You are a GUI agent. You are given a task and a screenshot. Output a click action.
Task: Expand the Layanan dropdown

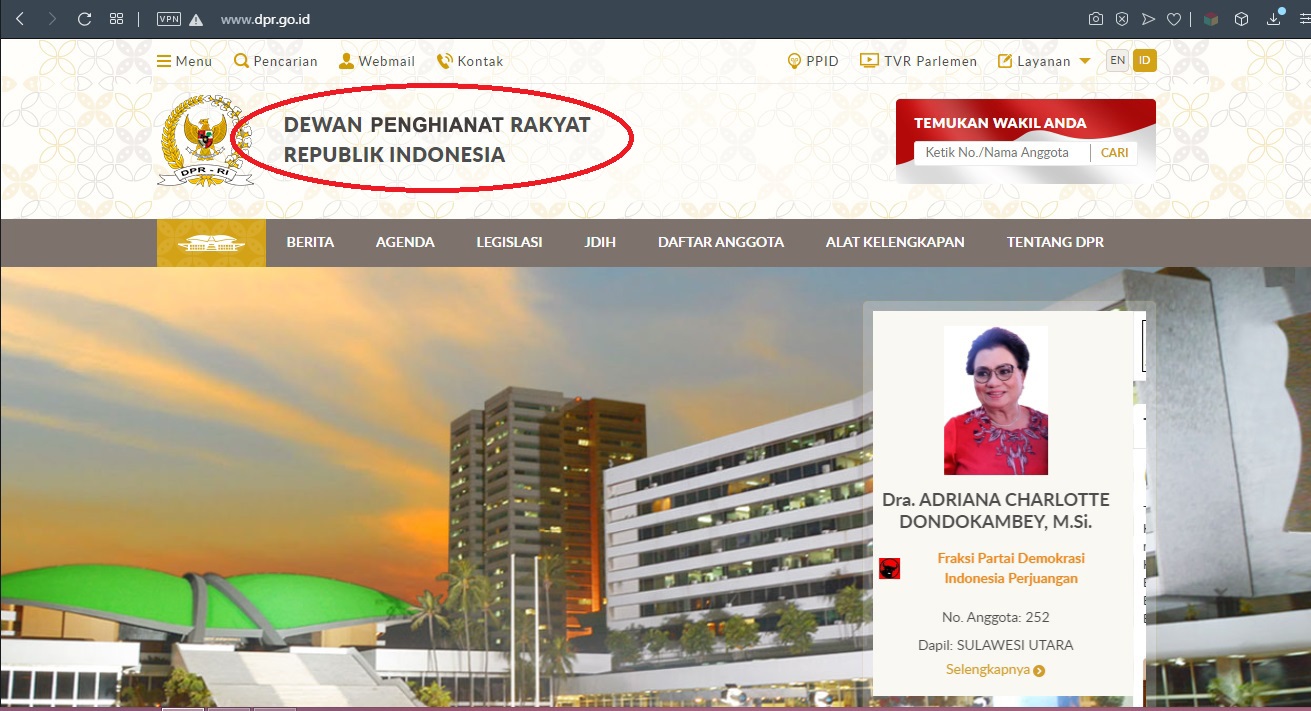tap(1044, 61)
